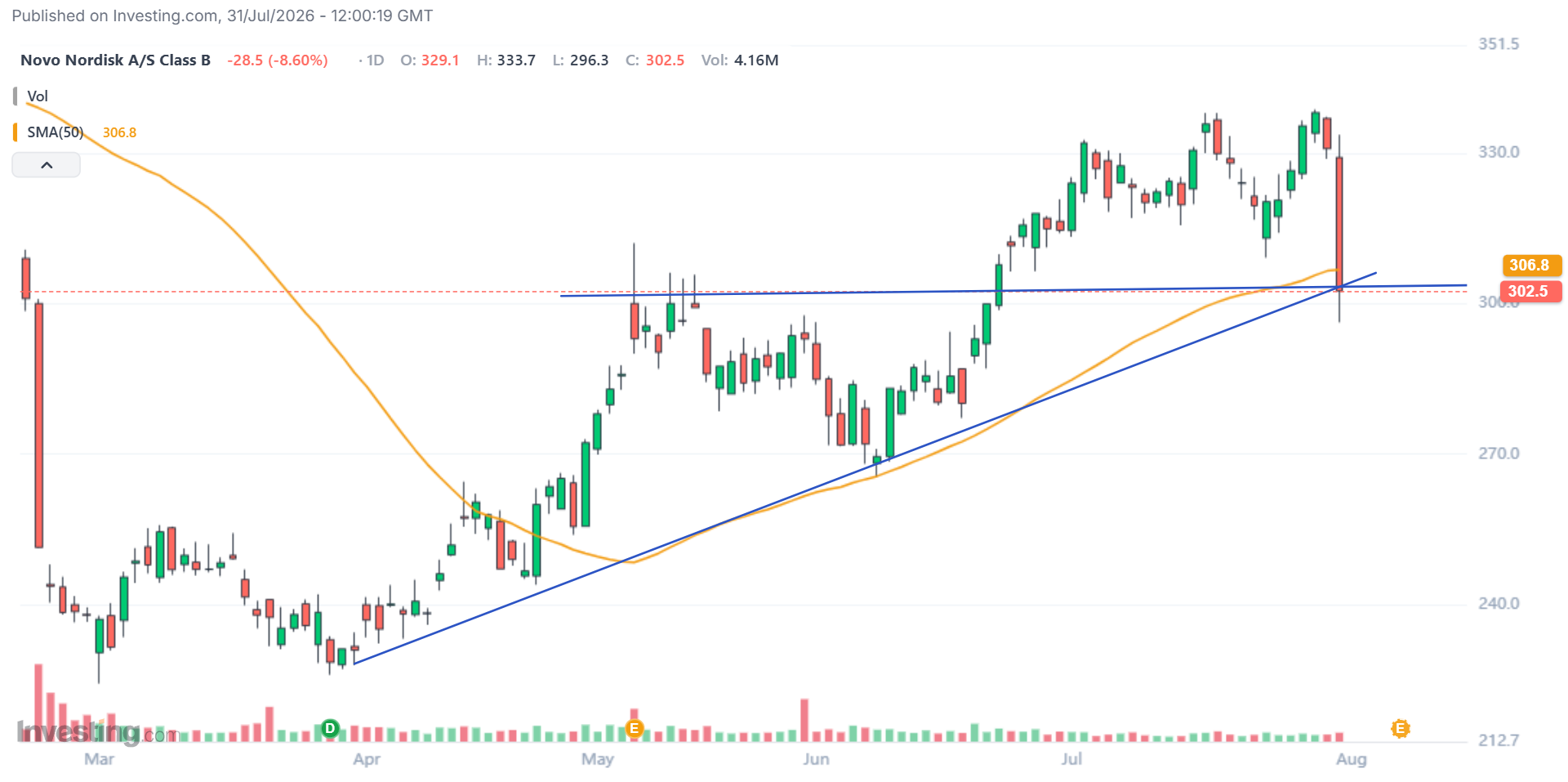This screenshot has height=782, width=1568.
Task: Click the Jun label on the time axis
Action: [816, 759]
